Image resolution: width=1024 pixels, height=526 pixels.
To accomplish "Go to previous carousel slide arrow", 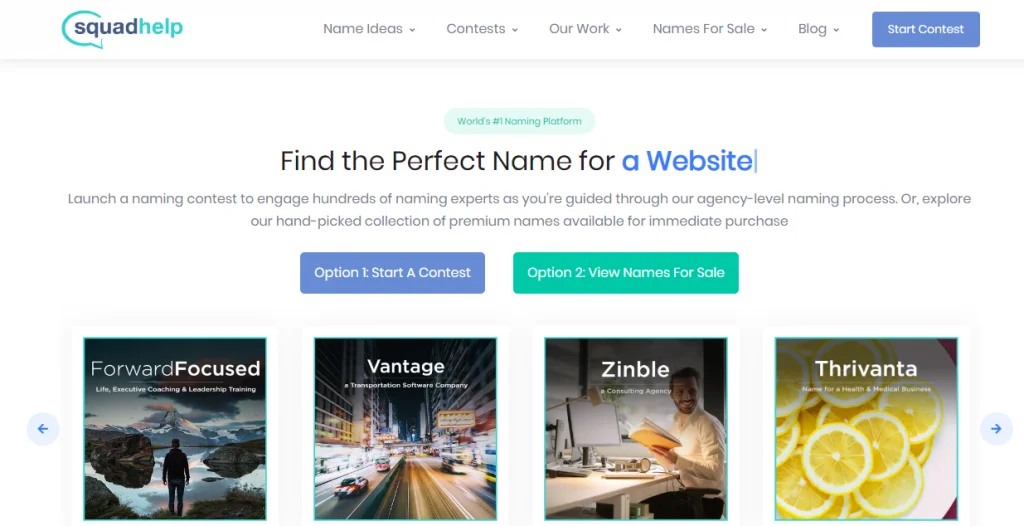I will coord(43,429).
